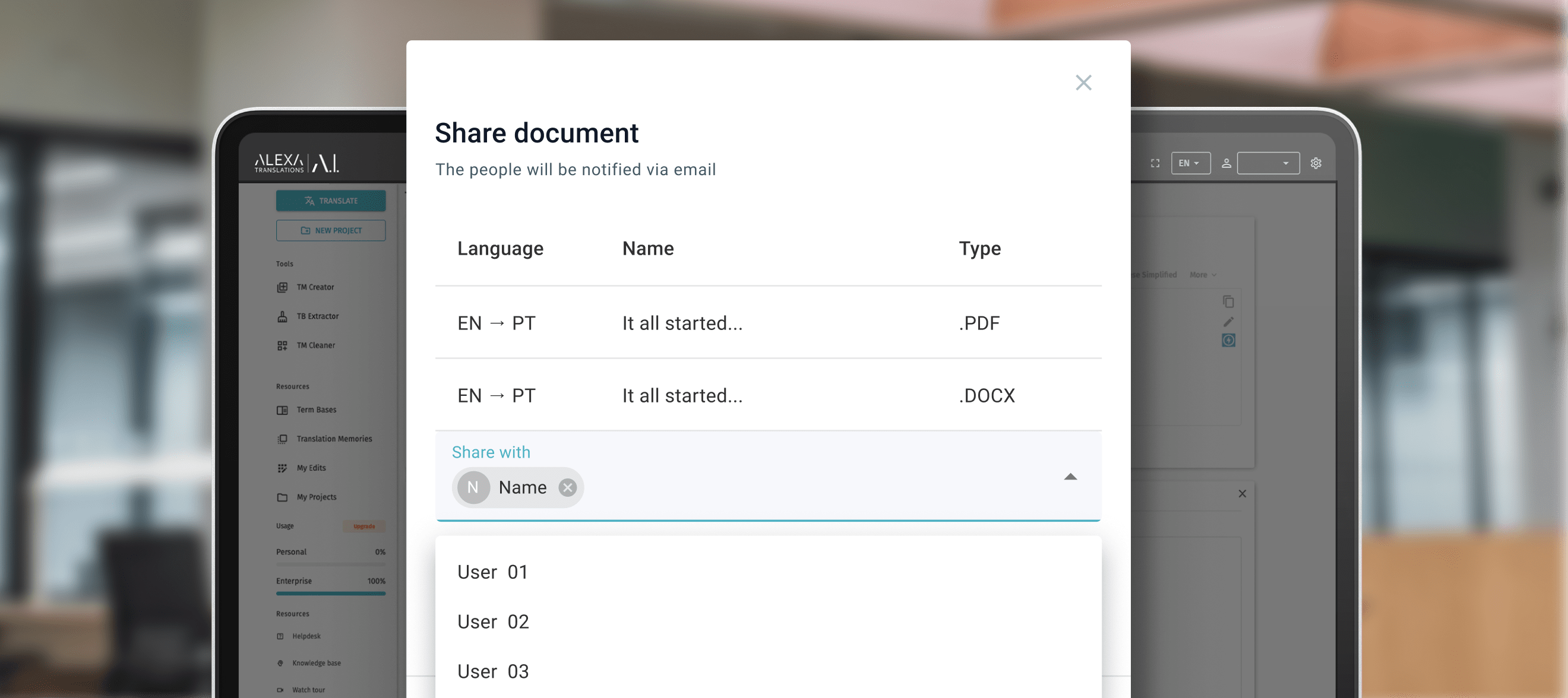Viewport: 1568px width, 698px height.
Task: Click the Share with input field
Action: point(767,477)
